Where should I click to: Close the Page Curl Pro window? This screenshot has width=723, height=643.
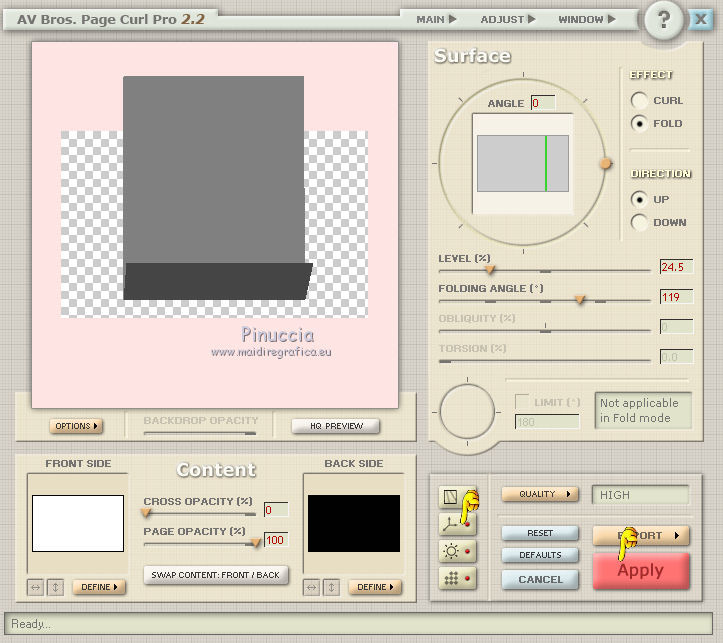point(701,19)
